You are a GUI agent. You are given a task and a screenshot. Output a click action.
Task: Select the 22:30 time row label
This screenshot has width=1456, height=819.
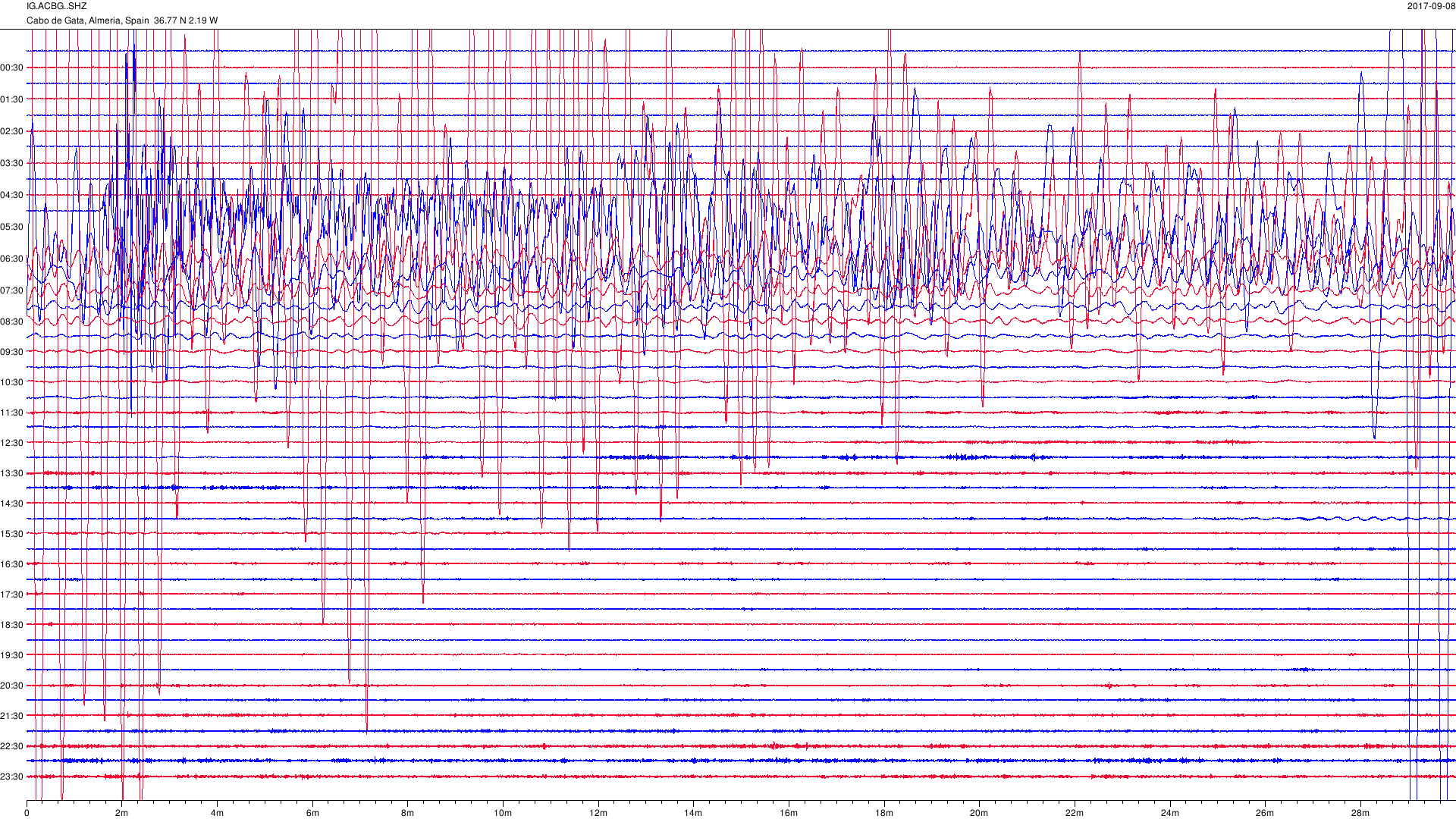pos(12,746)
